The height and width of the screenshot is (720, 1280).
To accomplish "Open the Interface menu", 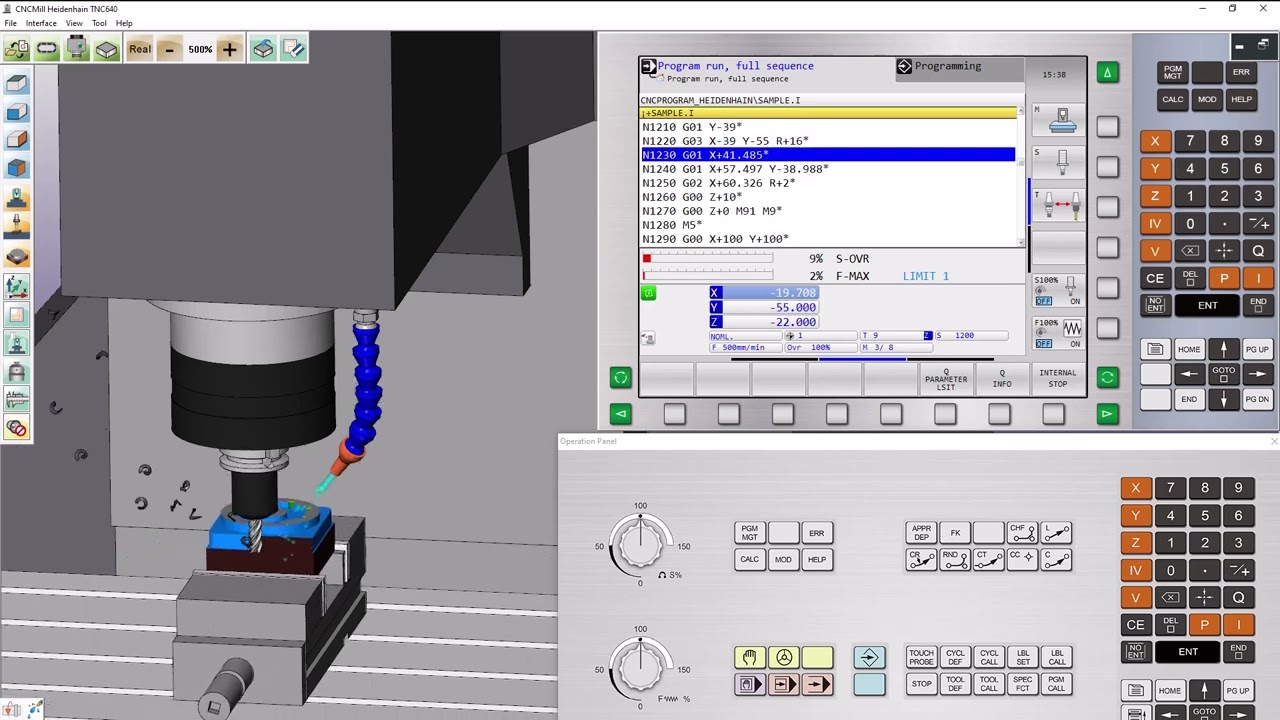I will tap(41, 23).
